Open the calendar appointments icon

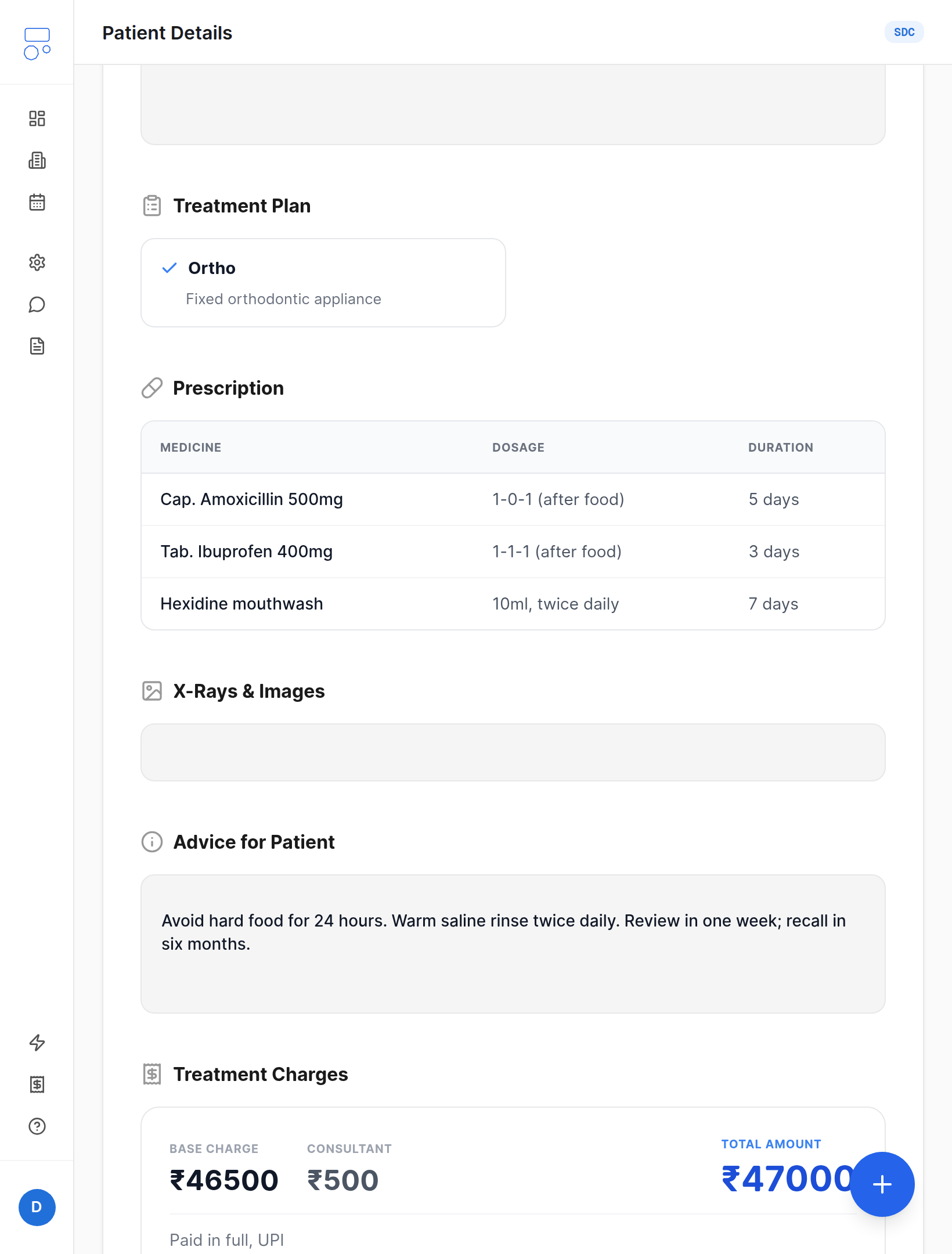pos(37,202)
